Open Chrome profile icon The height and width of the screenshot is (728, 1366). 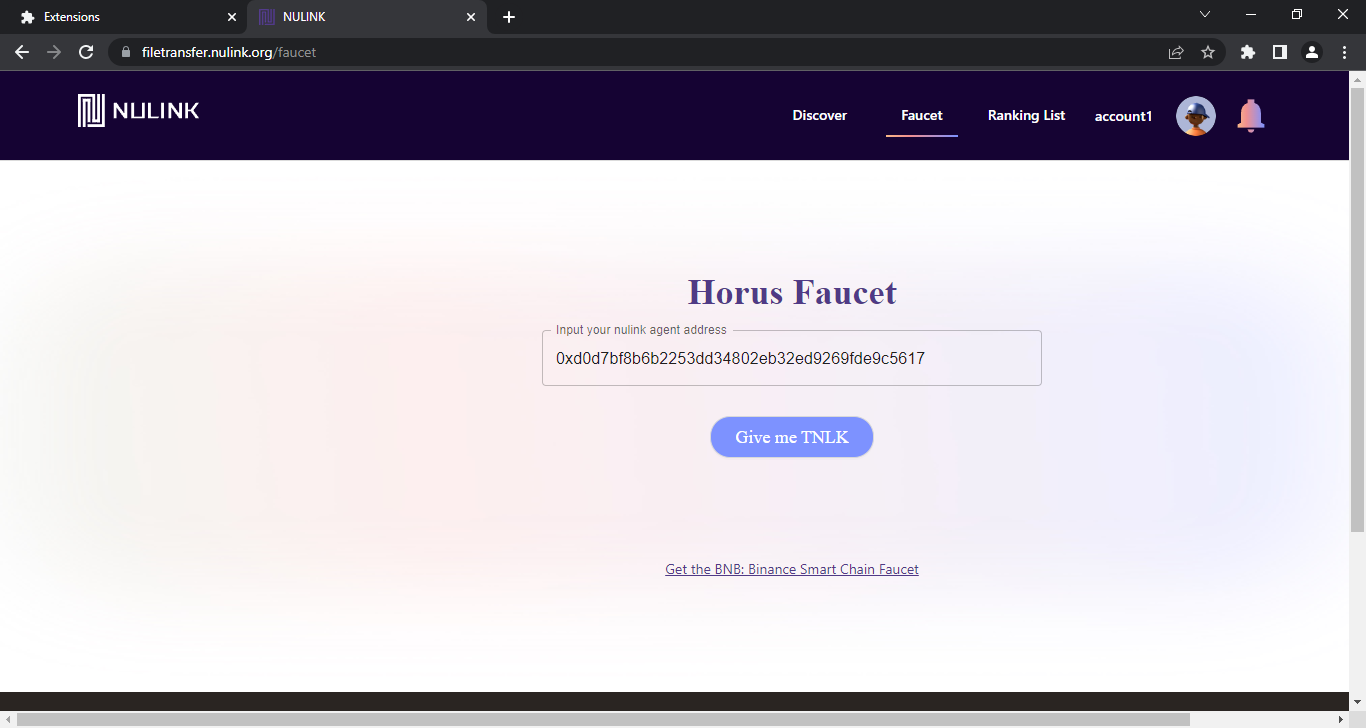point(1311,52)
